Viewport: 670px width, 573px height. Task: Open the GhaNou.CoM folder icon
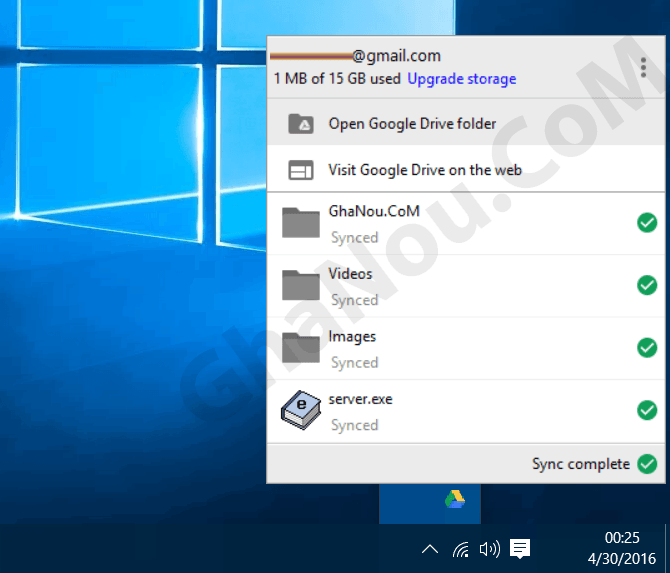301,222
